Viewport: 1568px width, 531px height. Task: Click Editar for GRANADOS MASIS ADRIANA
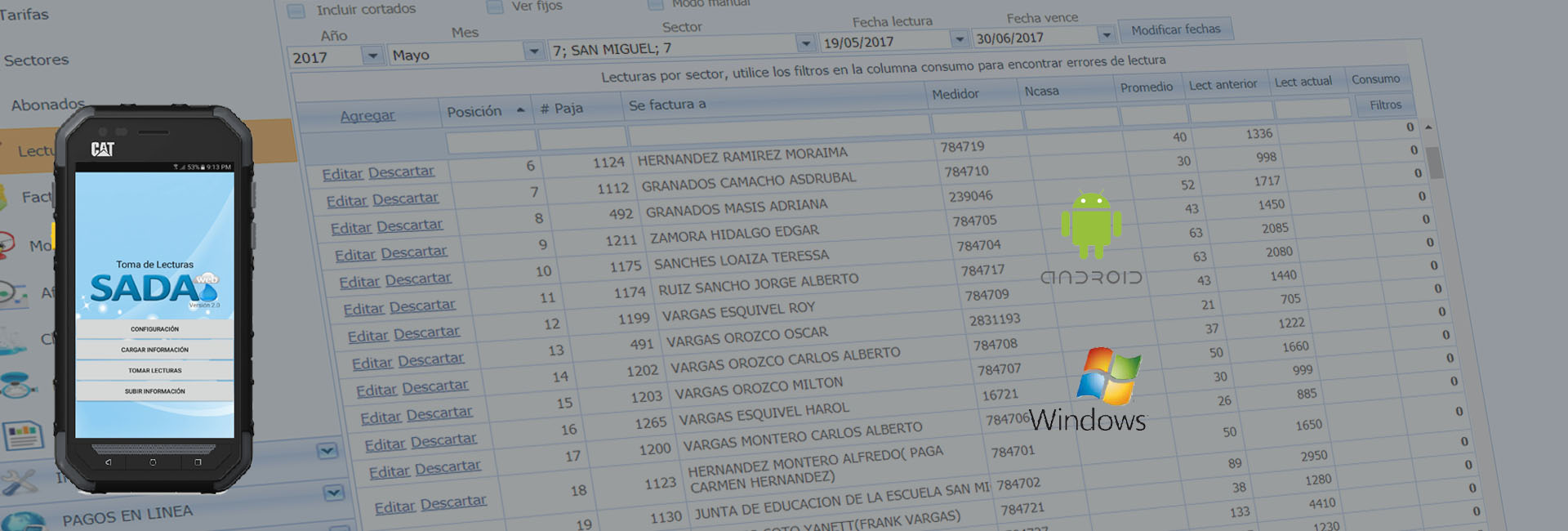(x=351, y=229)
